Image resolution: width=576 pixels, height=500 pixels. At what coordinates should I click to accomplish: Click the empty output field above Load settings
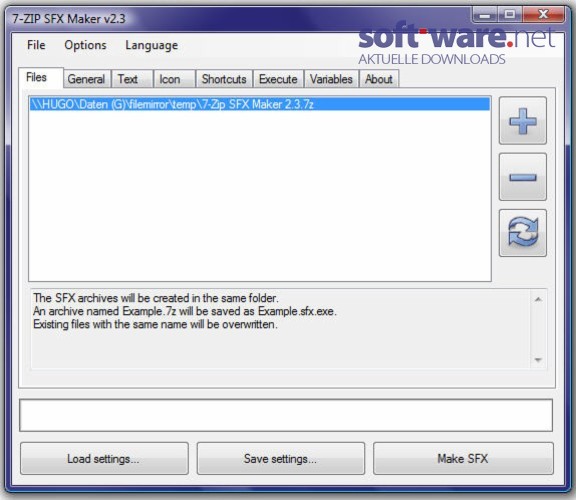click(286, 415)
